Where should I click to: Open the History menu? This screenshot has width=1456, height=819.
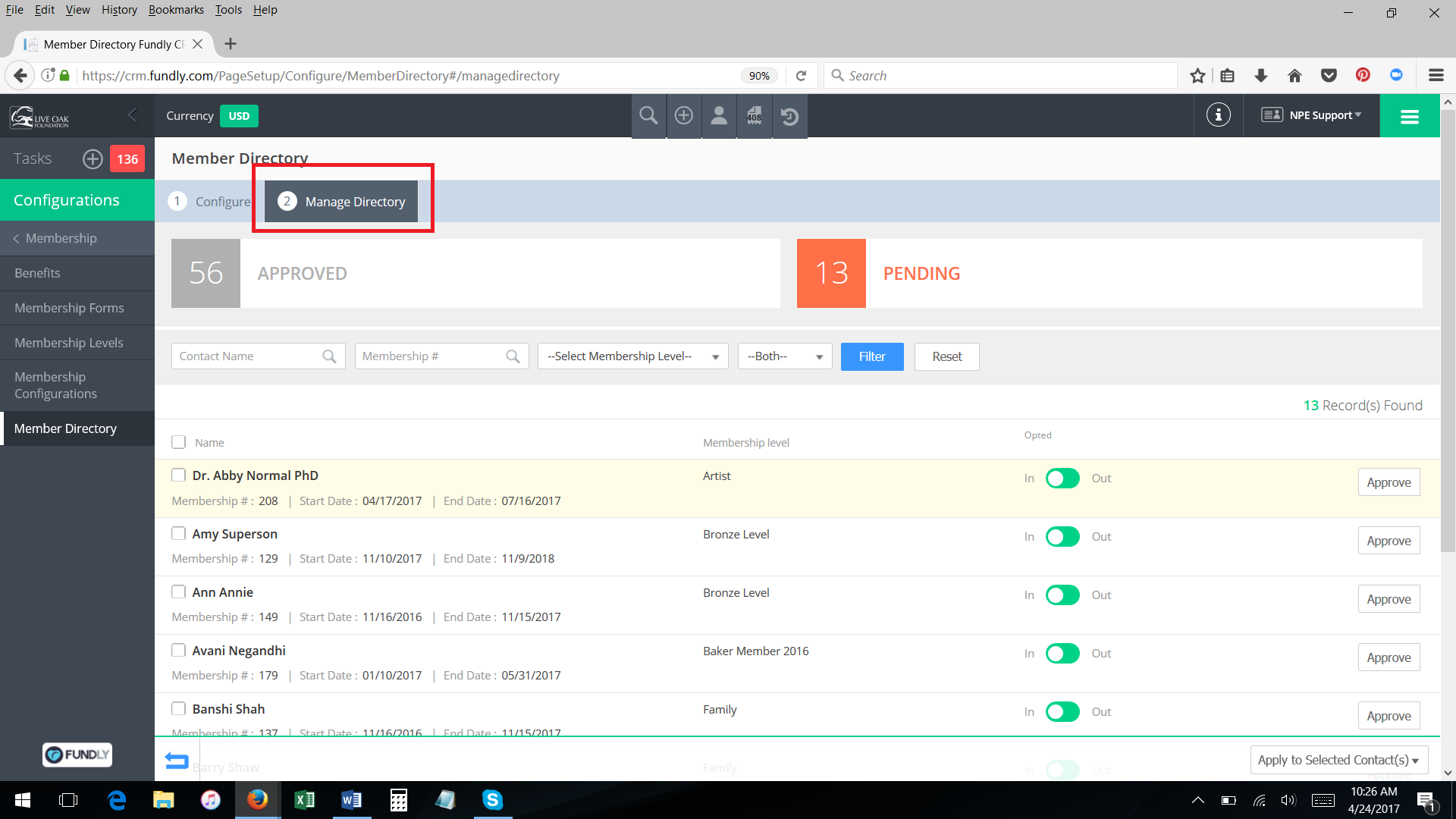pyautogui.click(x=119, y=10)
